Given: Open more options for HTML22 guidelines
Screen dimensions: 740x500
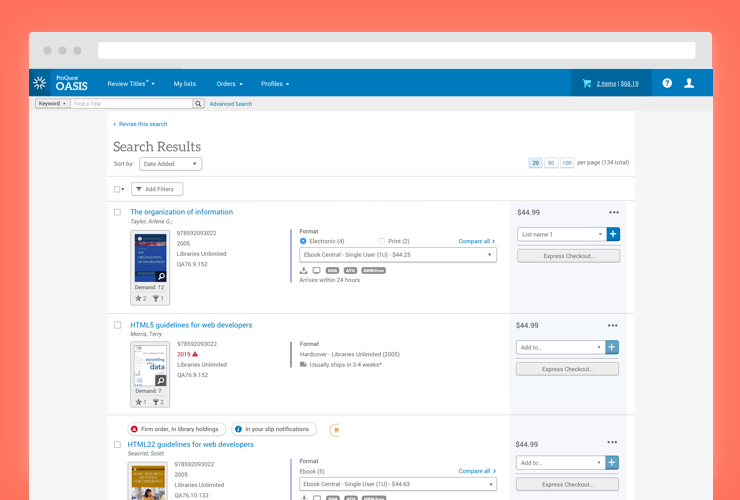Looking at the screenshot, I should click(x=612, y=442).
